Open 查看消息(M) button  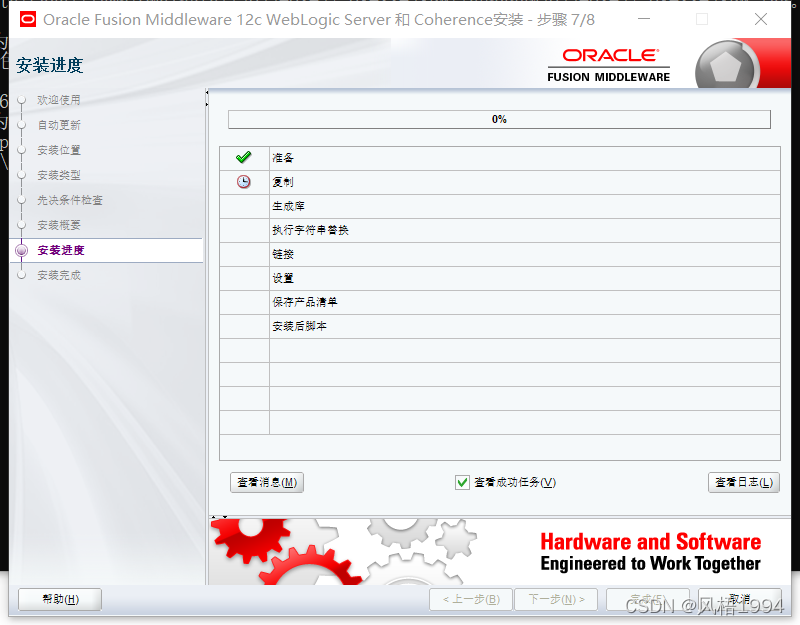tap(267, 482)
